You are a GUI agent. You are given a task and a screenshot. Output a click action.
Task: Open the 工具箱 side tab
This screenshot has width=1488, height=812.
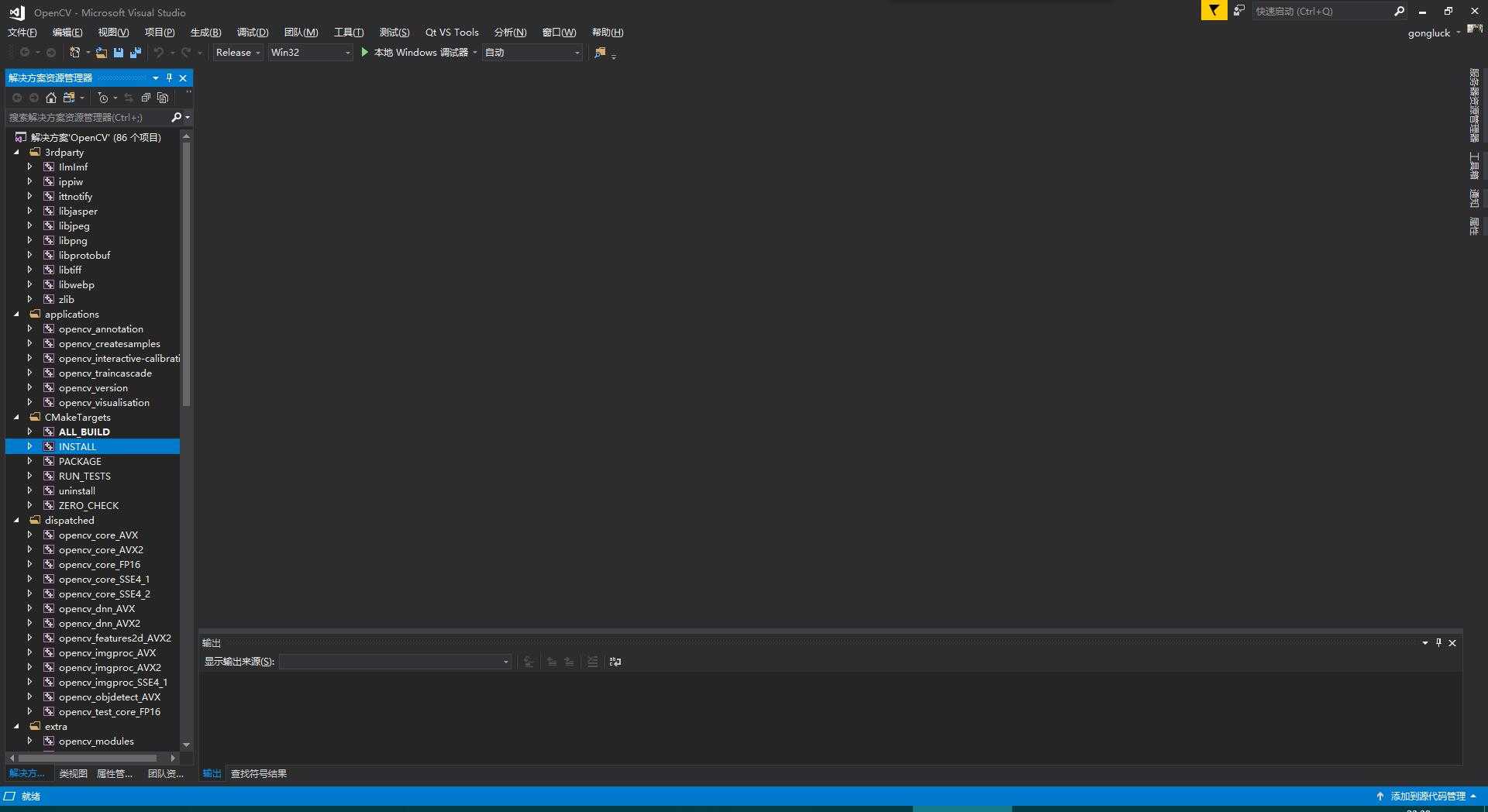1474,166
